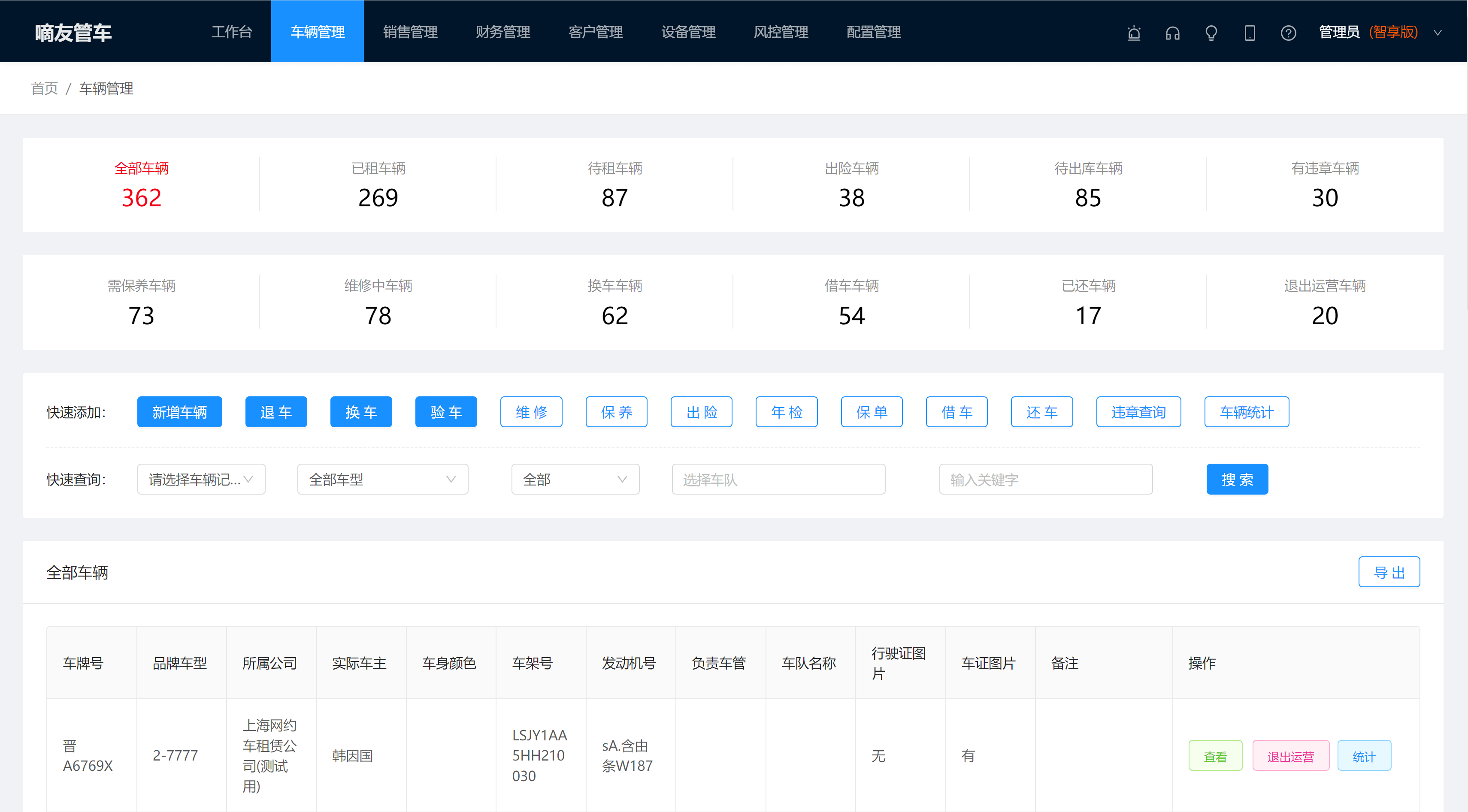The width and height of the screenshot is (1468, 812).
Task: Select 维修中车辆 78 card
Action: click(x=378, y=302)
